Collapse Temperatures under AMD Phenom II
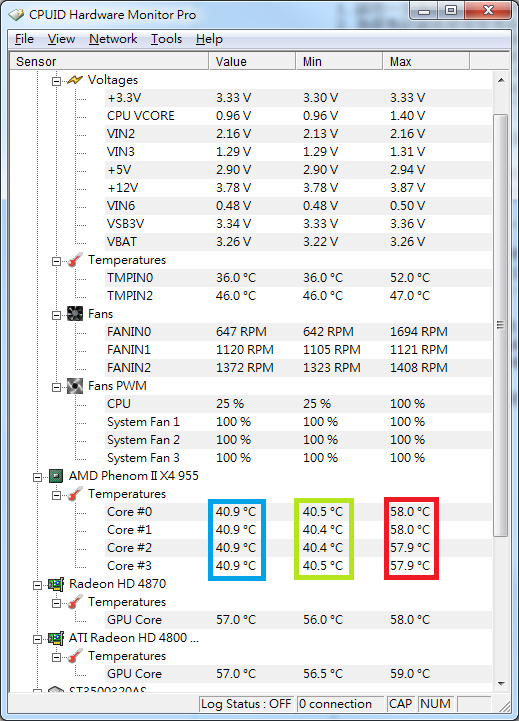Screen dimensions: 519x721 coord(57,496)
